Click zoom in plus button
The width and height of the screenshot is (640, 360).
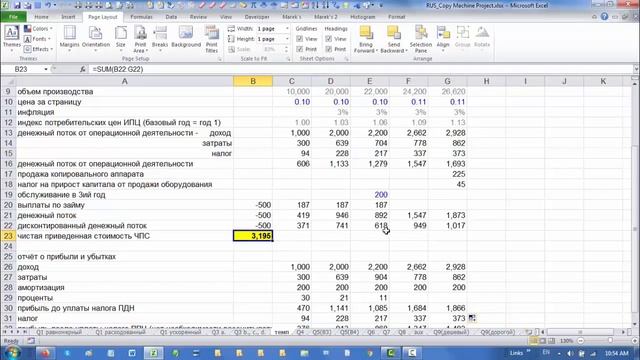point(635,340)
